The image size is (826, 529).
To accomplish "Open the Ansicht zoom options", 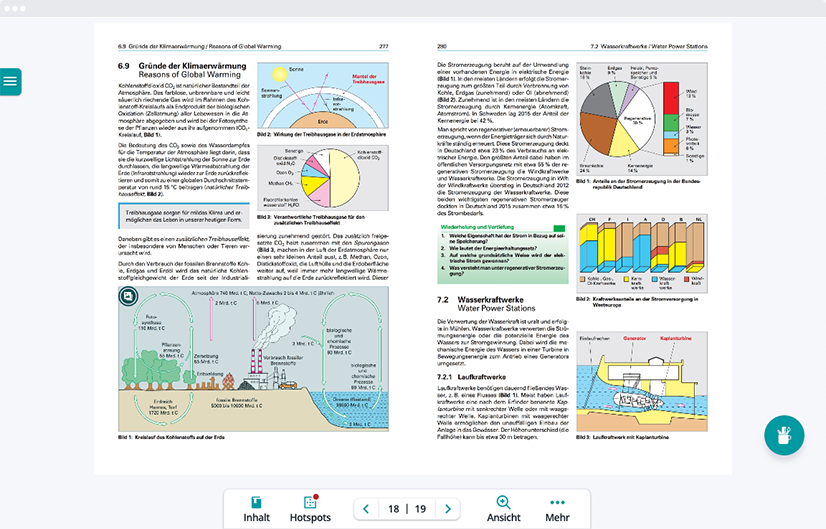I will pyautogui.click(x=503, y=509).
